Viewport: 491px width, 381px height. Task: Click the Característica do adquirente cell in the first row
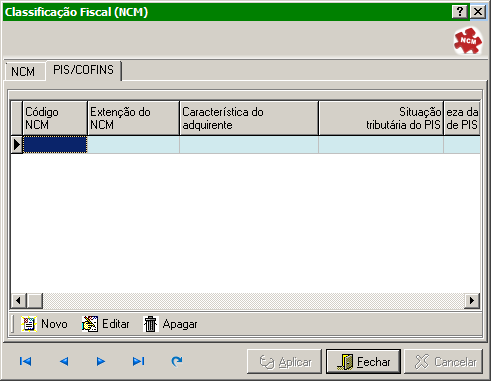pyautogui.click(x=249, y=145)
